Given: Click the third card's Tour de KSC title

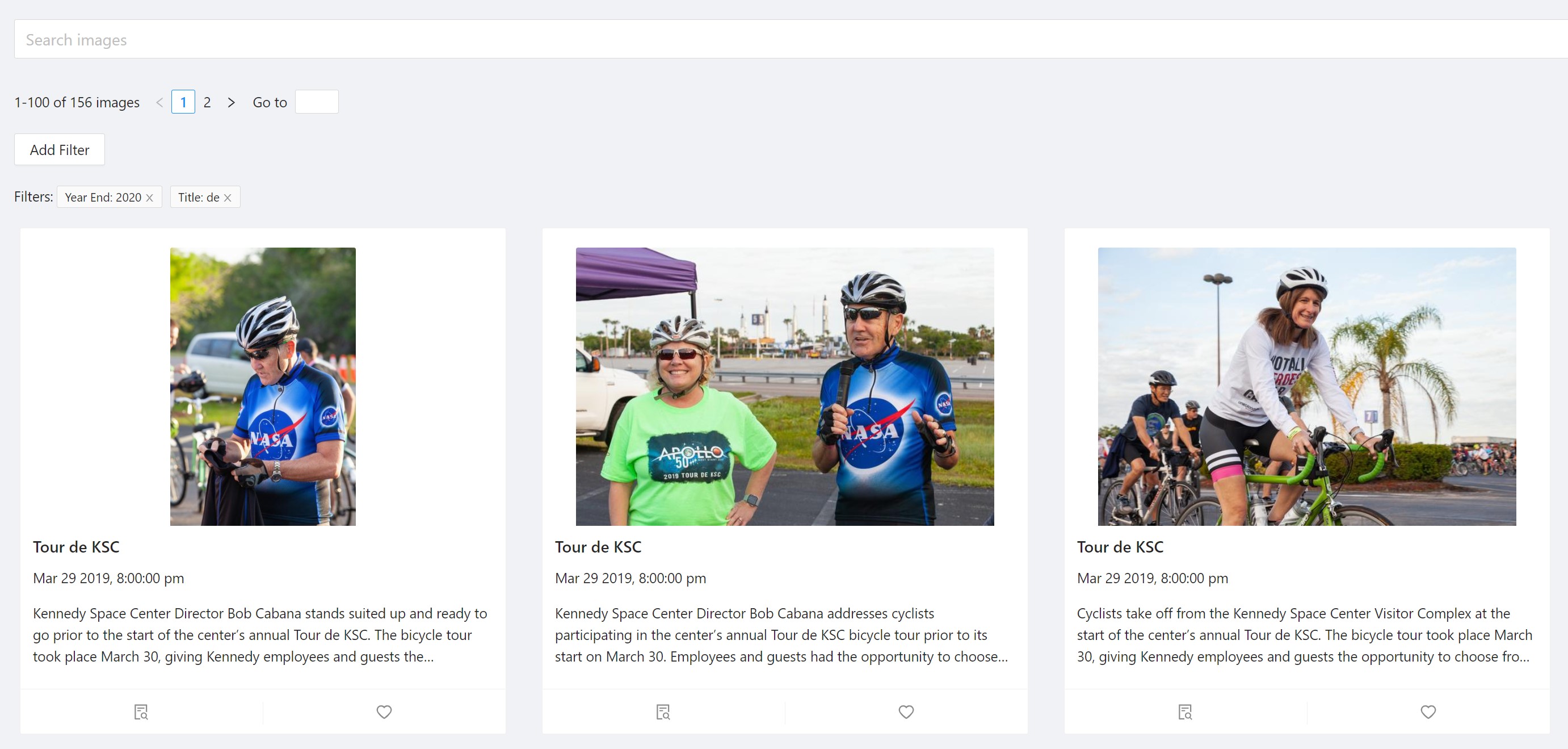Looking at the screenshot, I should pos(1120,547).
